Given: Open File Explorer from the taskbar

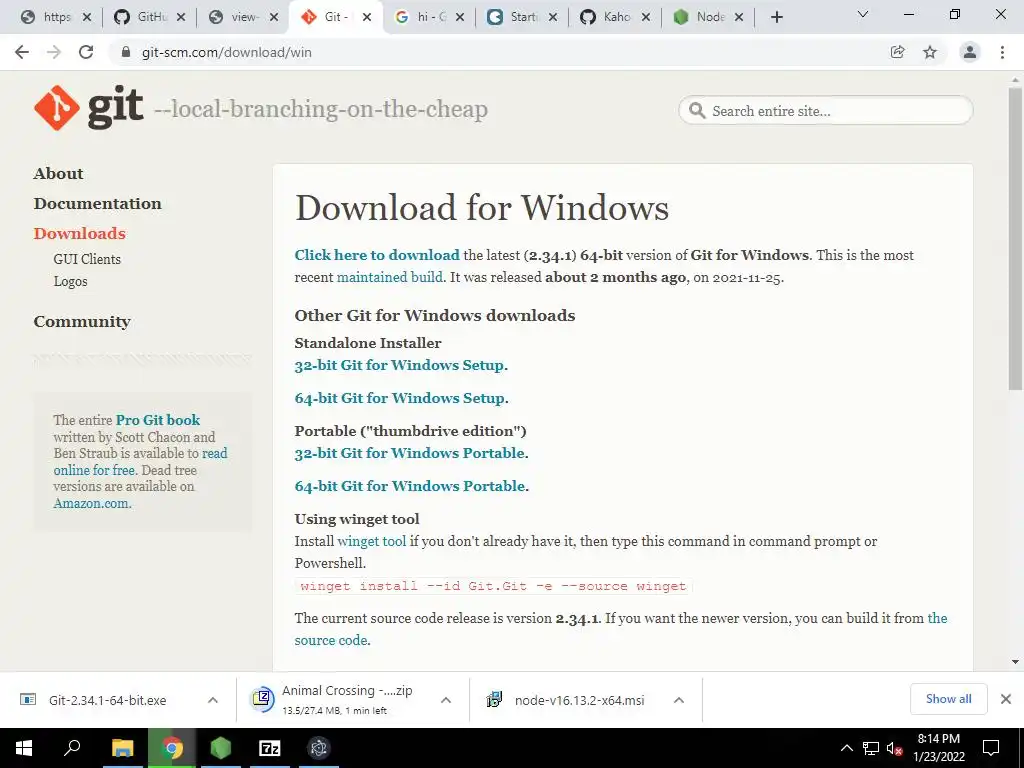Looking at the screenshot, I should [x=122, y=748].
